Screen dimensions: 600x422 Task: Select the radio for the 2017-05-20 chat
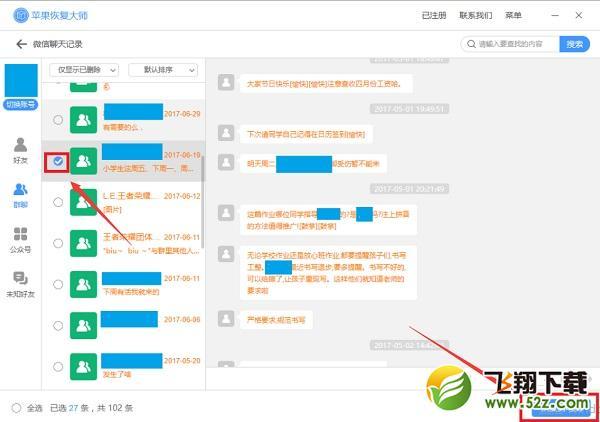coord(58,367)
